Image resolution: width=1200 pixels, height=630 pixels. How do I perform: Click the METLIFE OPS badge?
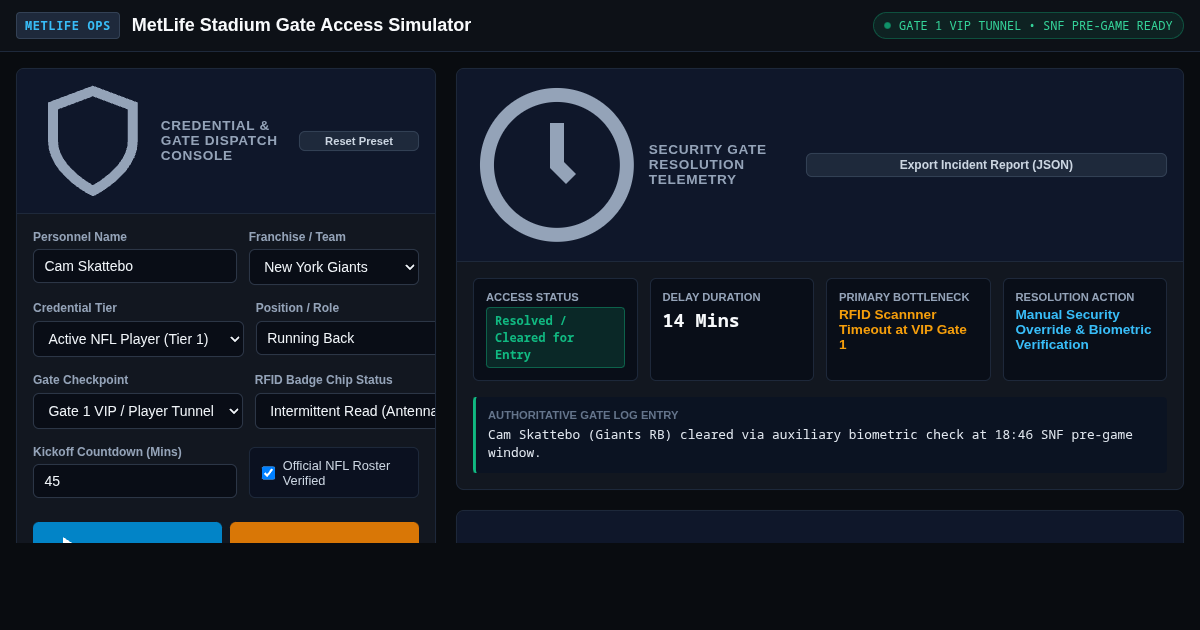[68, 26]
